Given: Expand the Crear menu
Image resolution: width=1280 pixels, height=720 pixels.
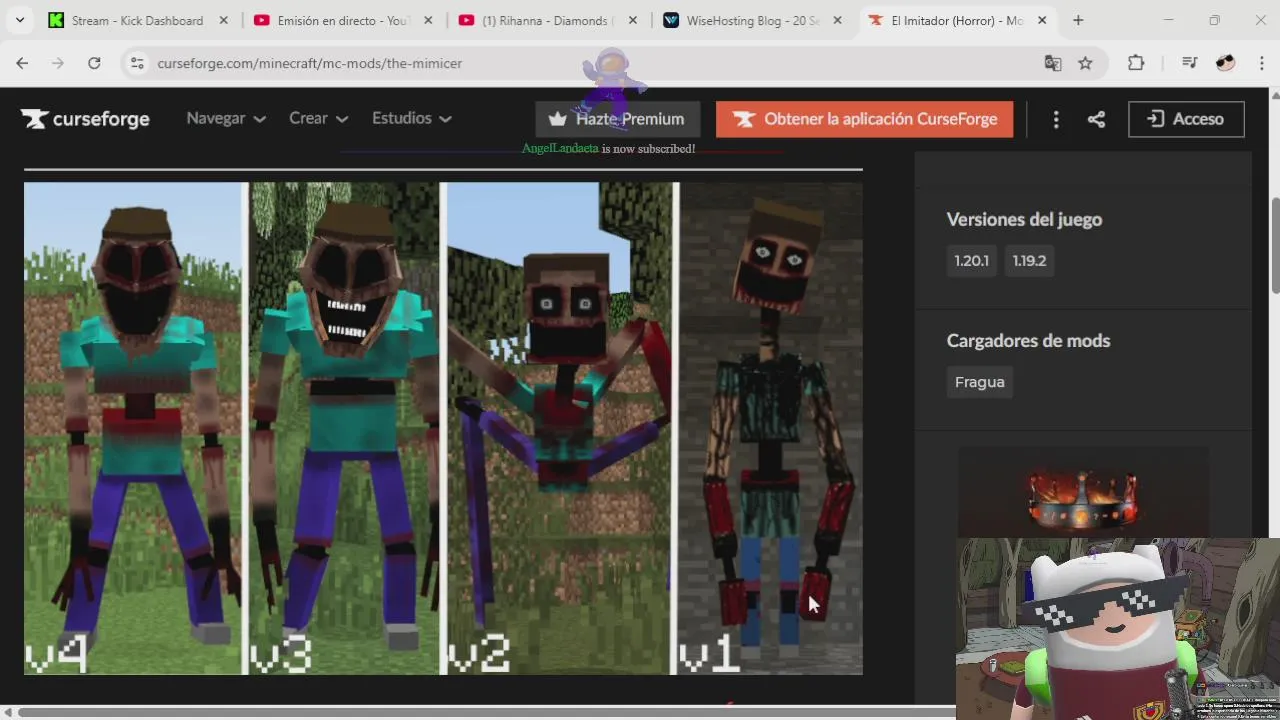Looking at the screenshot, I should click(x=318, y=118).
